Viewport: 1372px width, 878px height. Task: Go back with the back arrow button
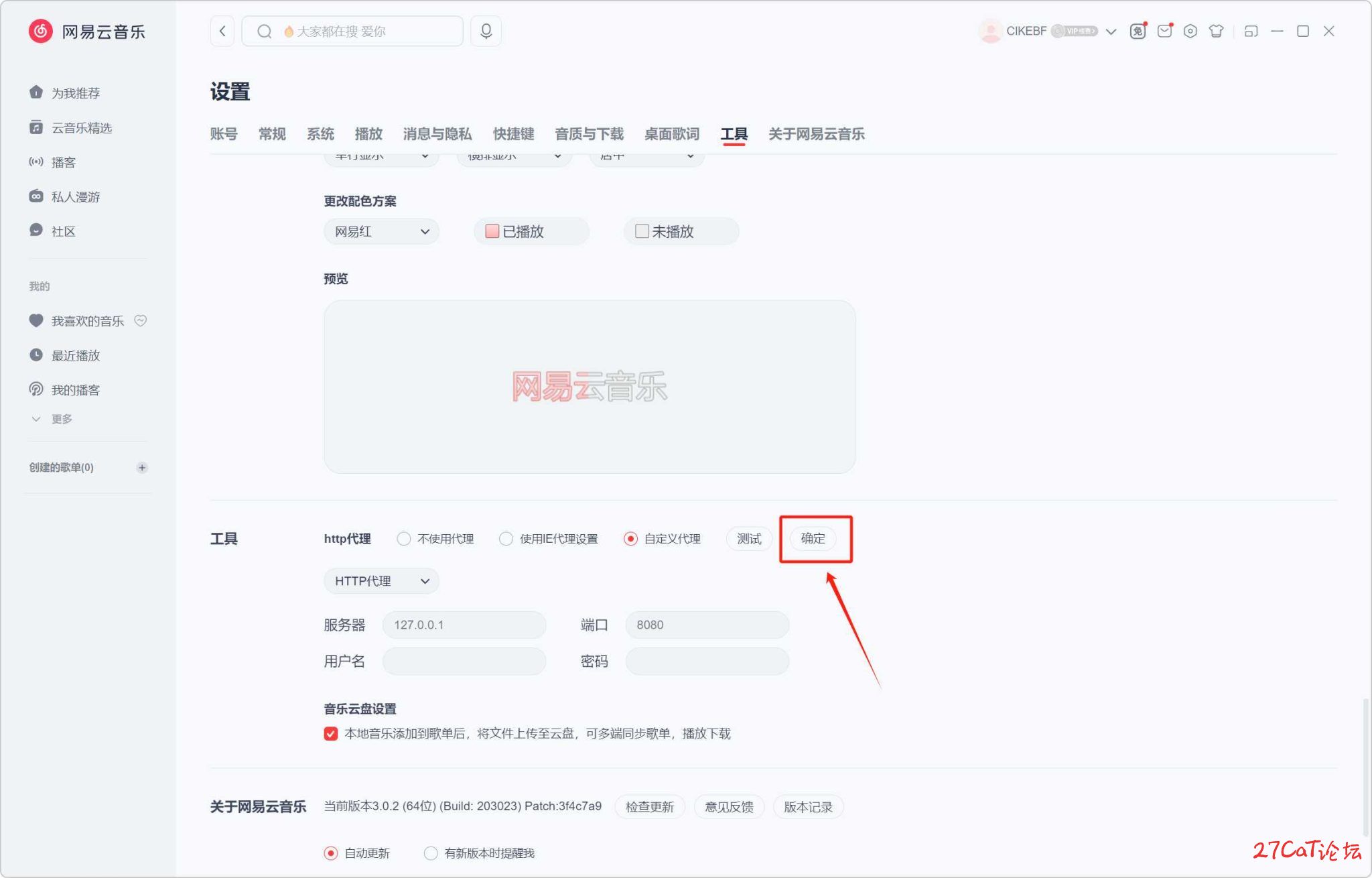pos(222,31)
